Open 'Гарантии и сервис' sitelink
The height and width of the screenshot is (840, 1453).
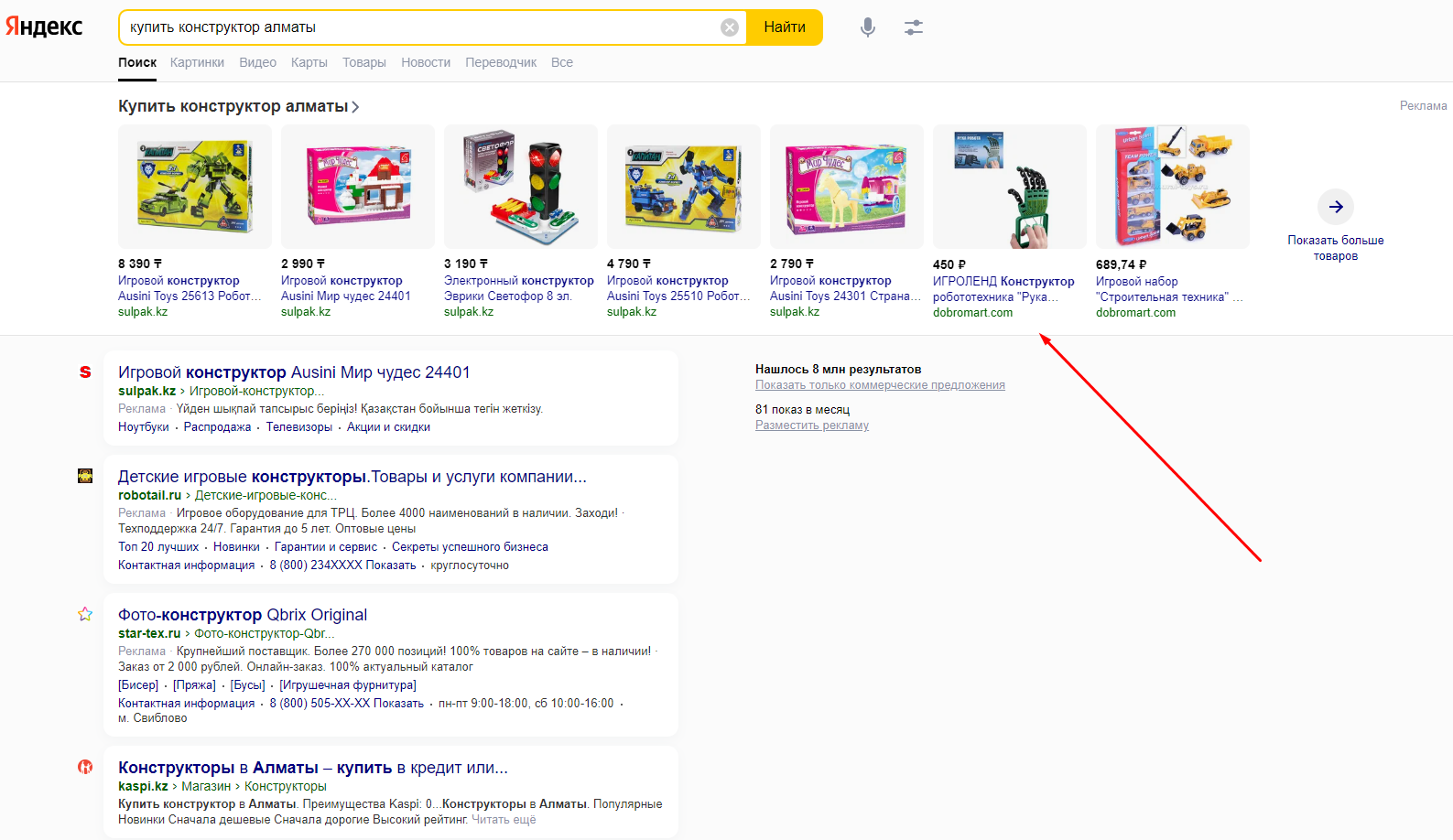tap(326, 547)
